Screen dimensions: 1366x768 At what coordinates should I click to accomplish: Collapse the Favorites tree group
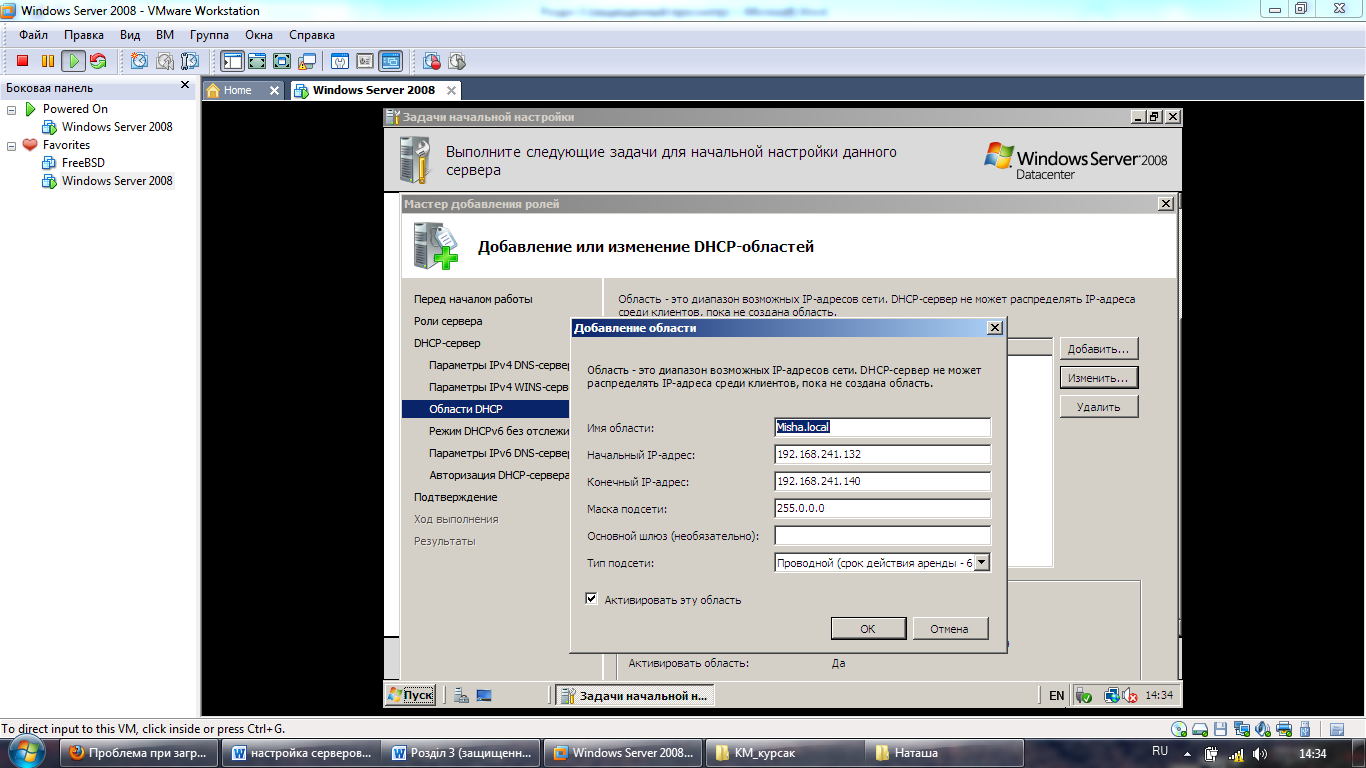coord(12,145)
